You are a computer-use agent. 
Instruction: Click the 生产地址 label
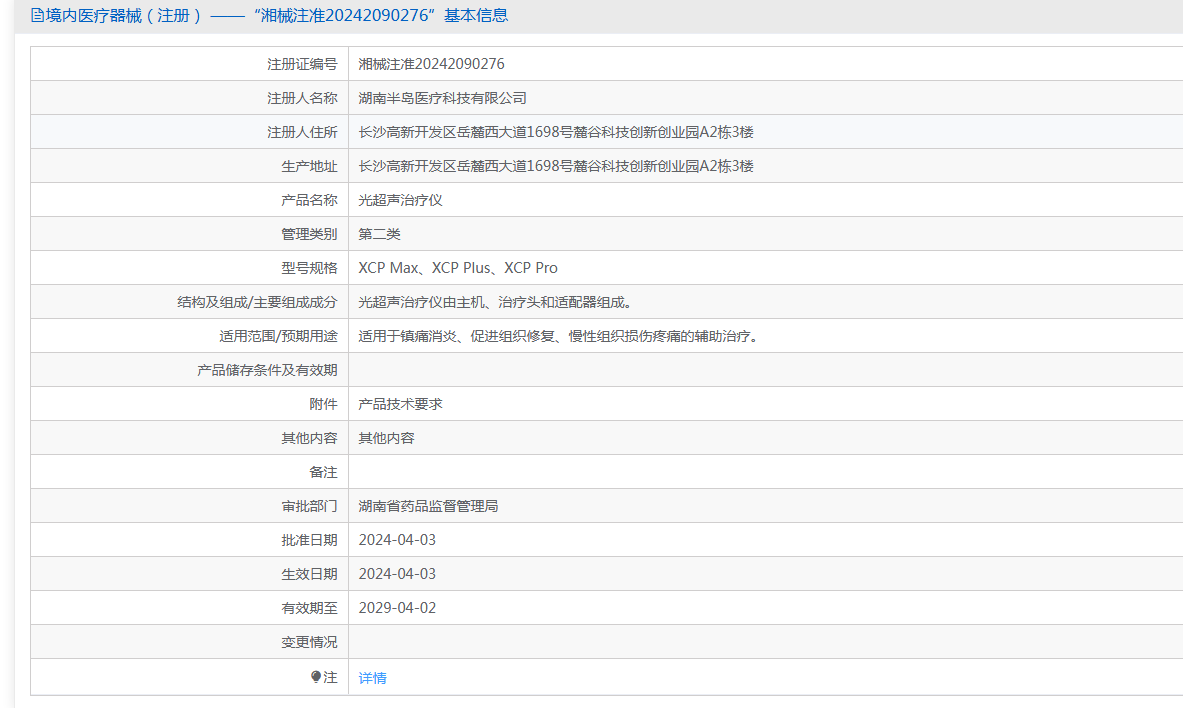point(309,166)
